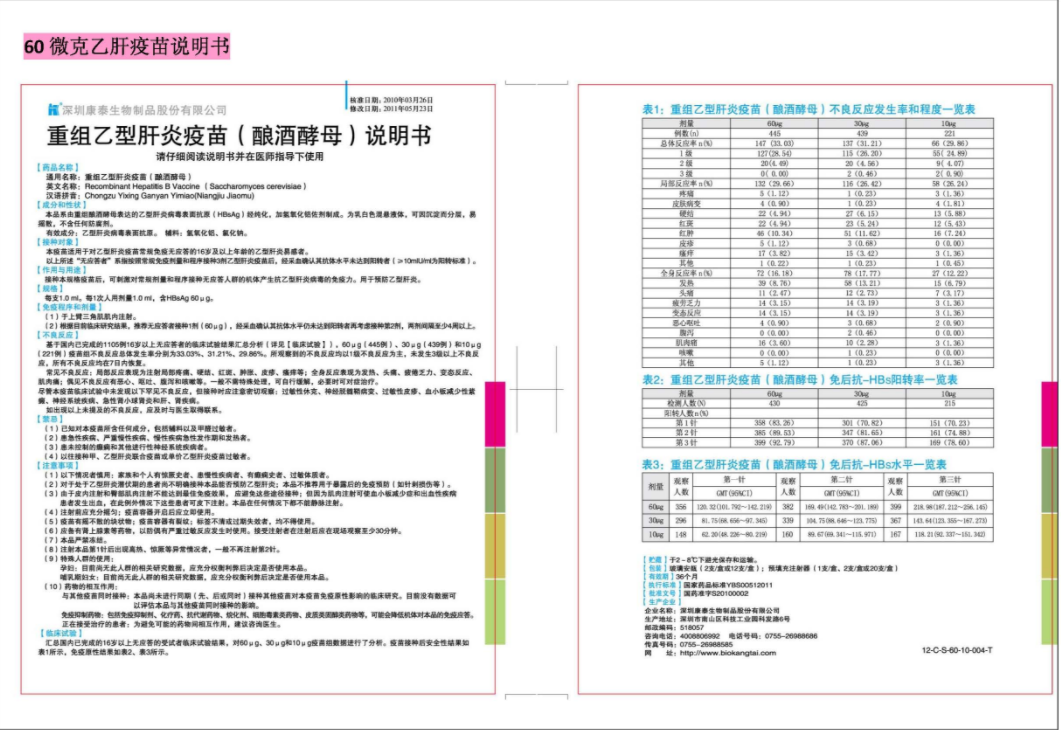Click the hotline number '4008806992'
The image size is (1061, 730).
click(700, 636)
